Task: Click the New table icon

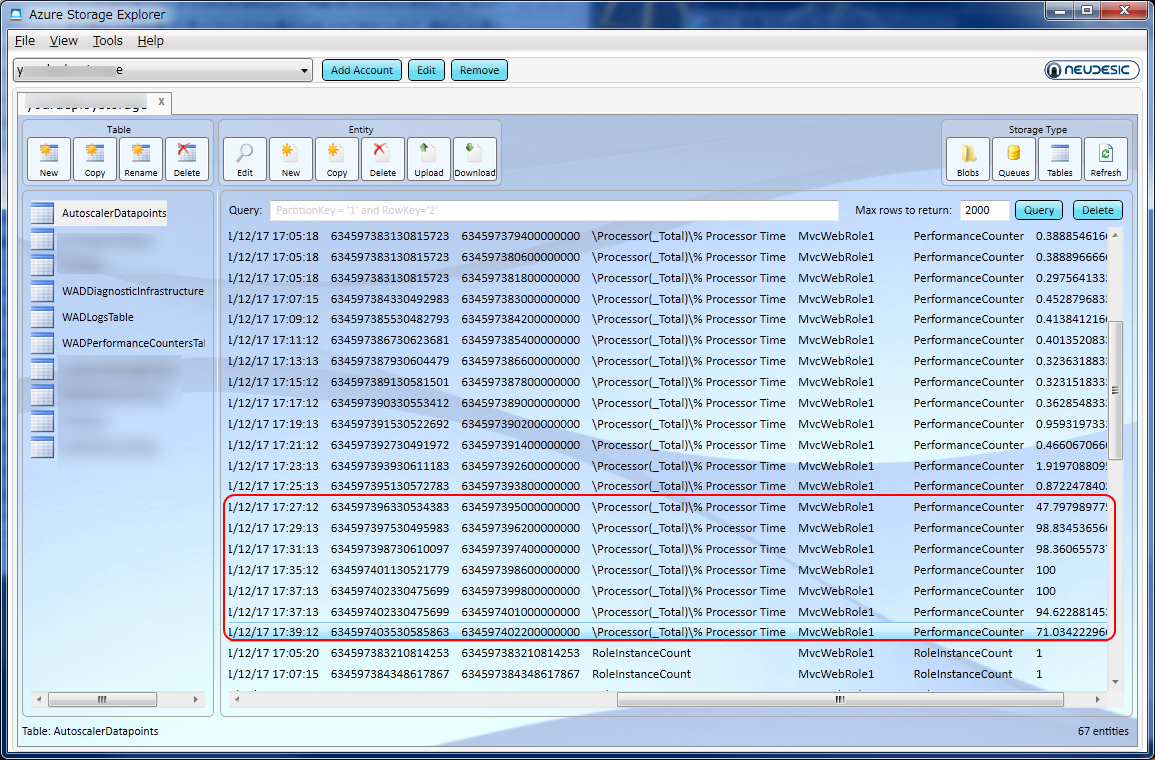Action: tap(49, 159)
